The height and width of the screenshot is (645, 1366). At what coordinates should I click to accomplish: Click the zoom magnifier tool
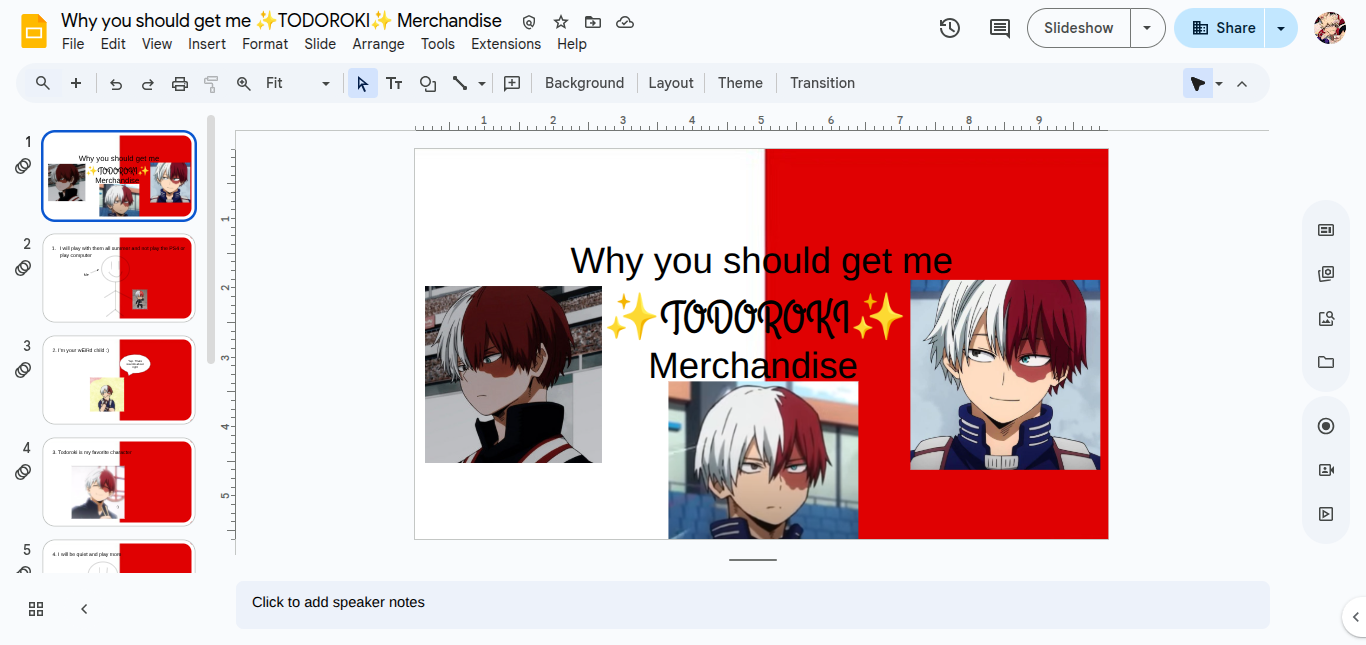point(244,84)
